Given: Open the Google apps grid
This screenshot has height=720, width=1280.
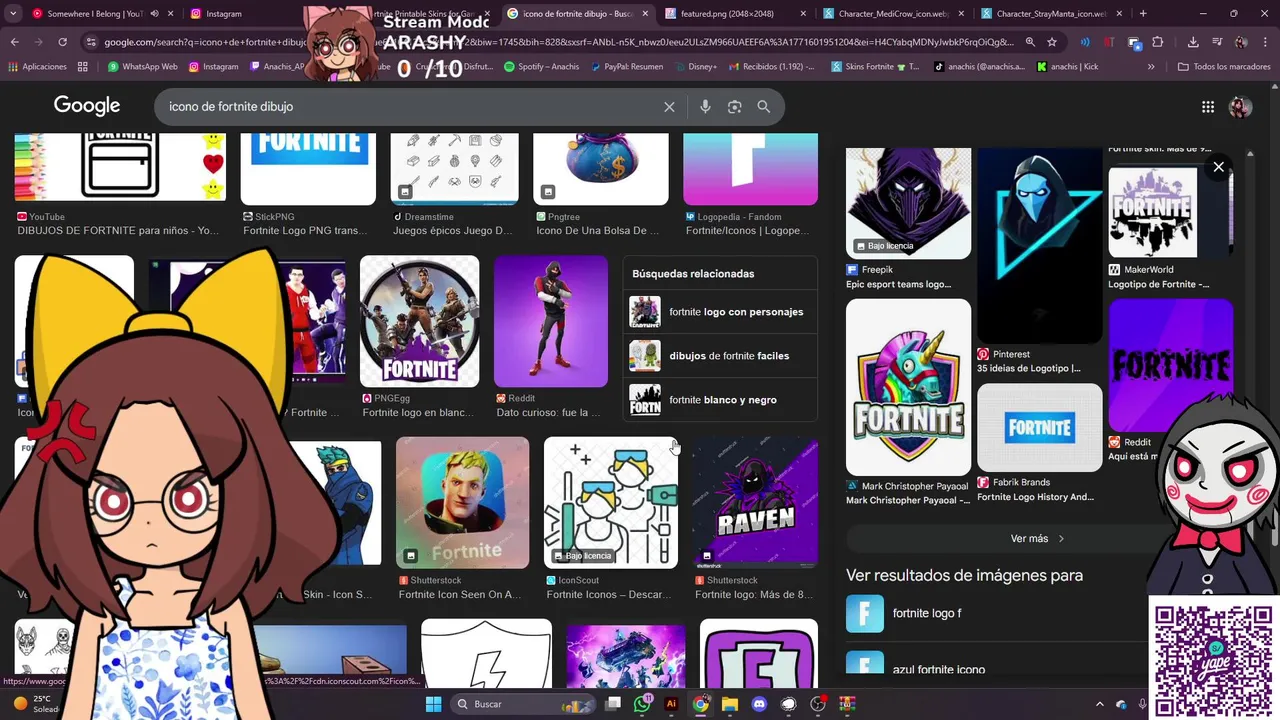Looking at the screenshot, I should tap(1208, 107).
